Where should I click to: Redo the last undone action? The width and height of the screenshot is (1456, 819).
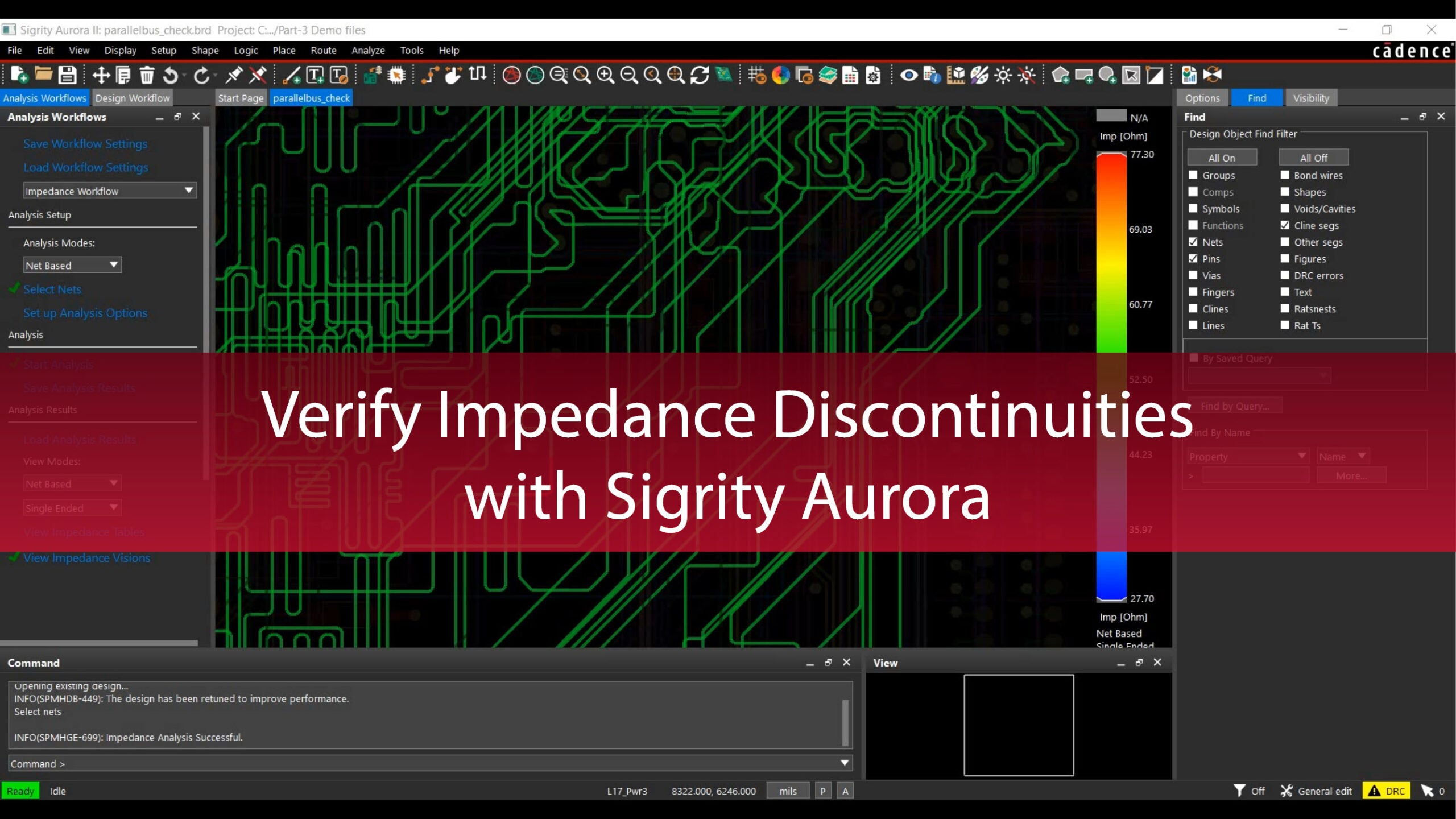click(201, 75)
